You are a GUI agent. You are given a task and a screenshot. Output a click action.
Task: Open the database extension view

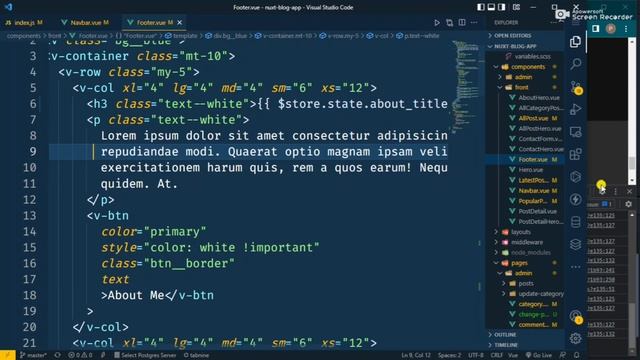pyautogui.click(x=576, y=222)
